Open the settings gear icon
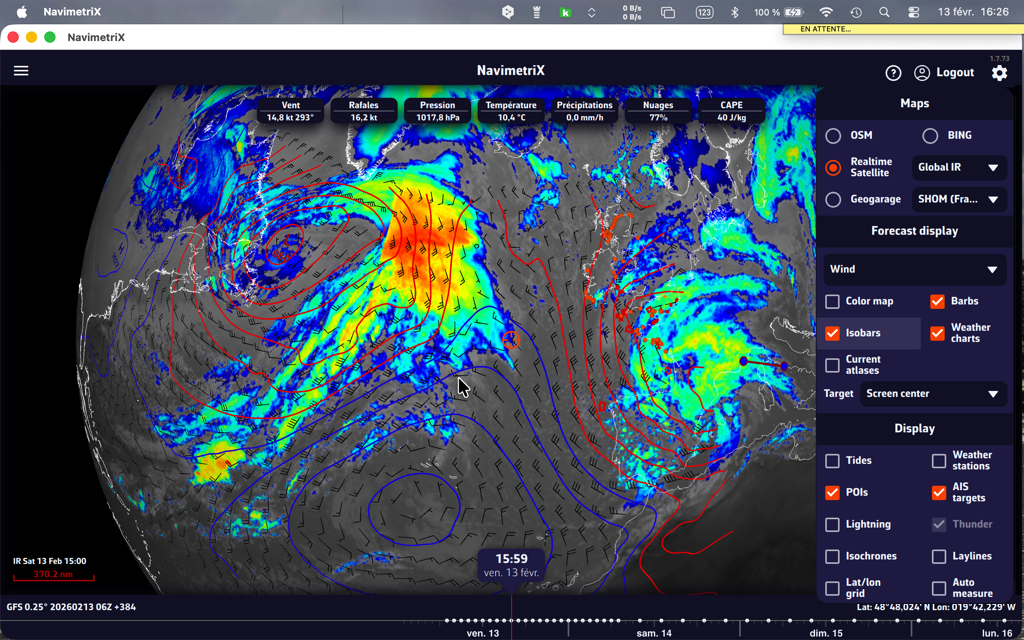This screenshot has width=1024, height=640. pyautogui.click(x=999, y=73)
